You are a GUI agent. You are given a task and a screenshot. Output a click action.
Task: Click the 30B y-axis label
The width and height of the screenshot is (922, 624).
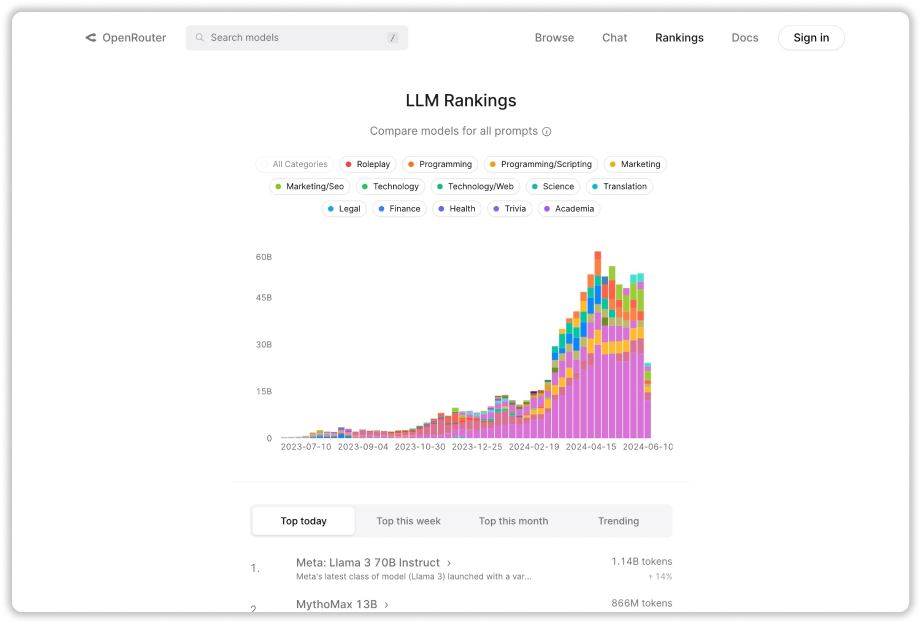[x=263, y=345]
